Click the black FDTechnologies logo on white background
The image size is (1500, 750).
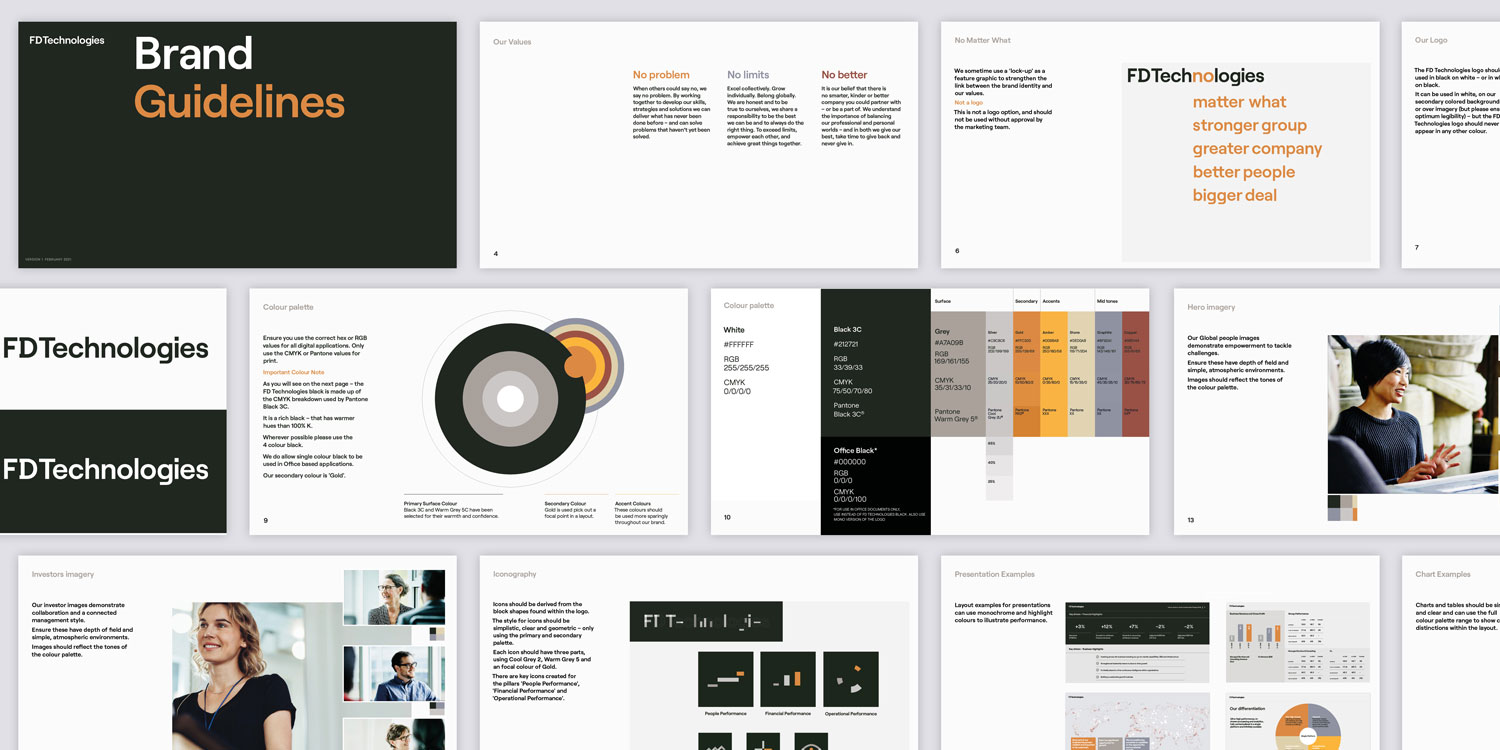click(106, 348)
